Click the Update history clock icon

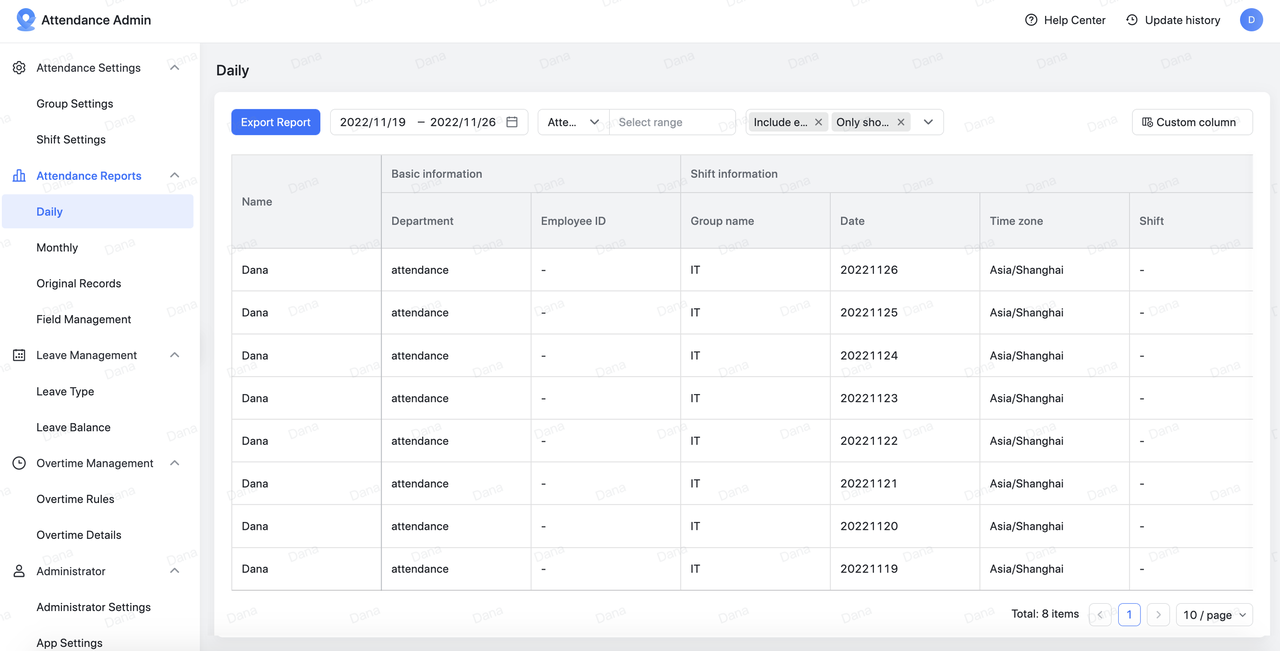click(x=1132, y=20)
